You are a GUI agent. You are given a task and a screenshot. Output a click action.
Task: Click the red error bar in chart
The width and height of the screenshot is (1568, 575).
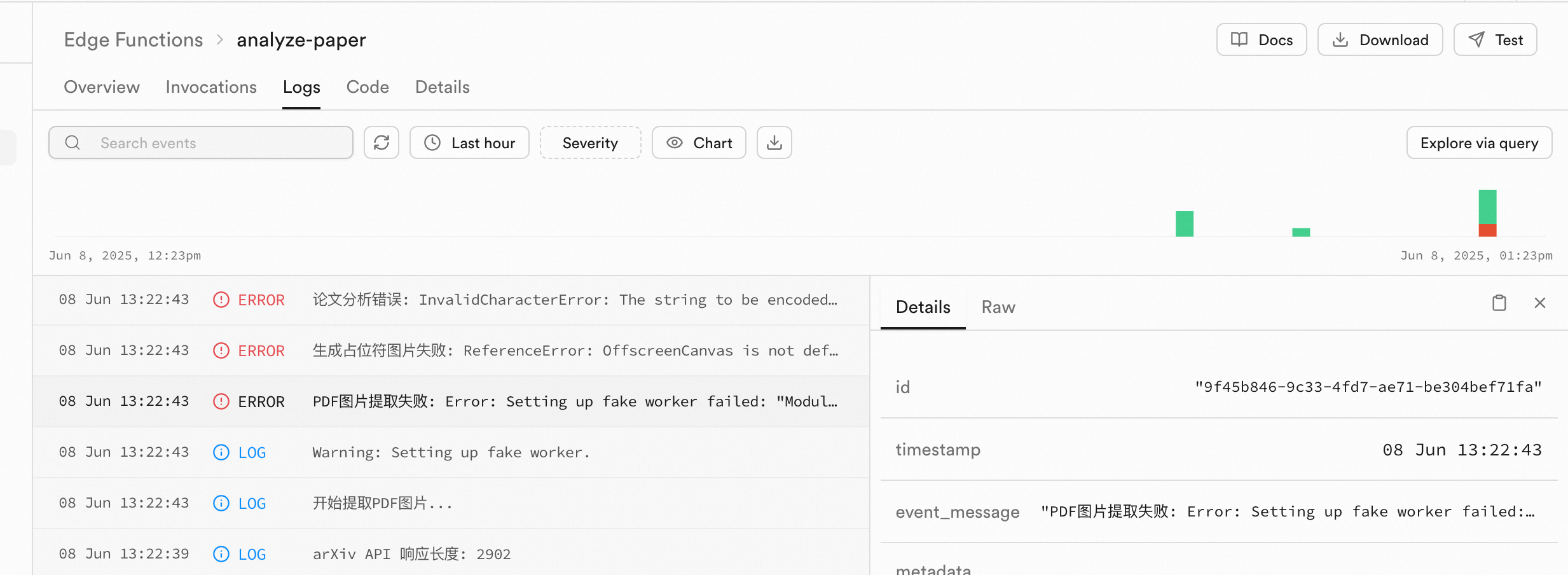[1487, 230]
